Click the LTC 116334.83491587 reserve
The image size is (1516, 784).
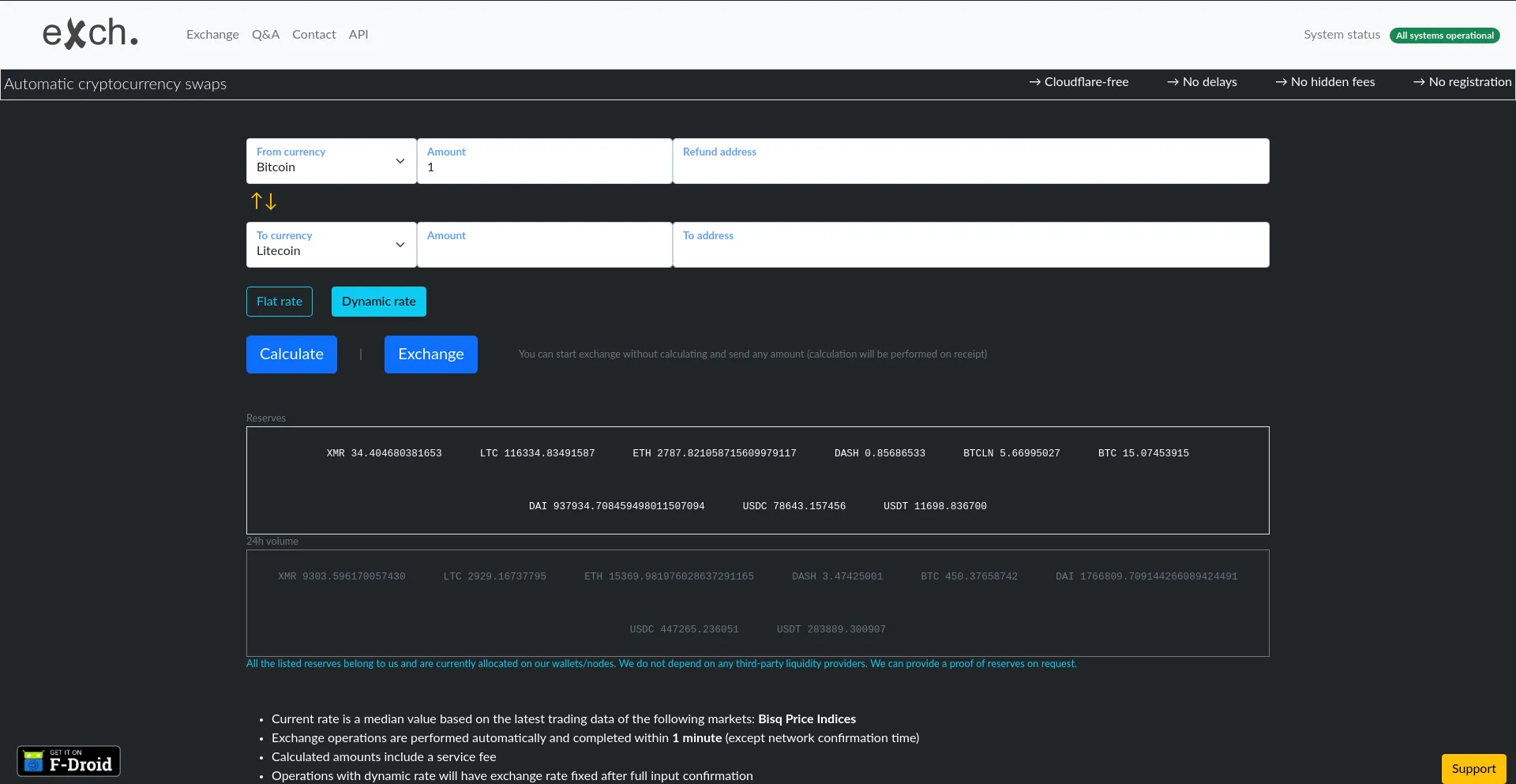tap(538, 453)
